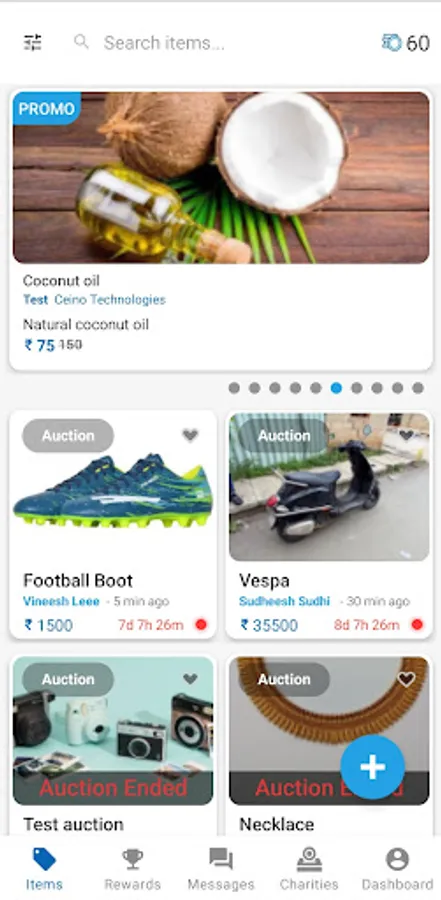Screen dimensions: 441x900
Task: Open Ceino Technologies seller link
Action: 110,300
